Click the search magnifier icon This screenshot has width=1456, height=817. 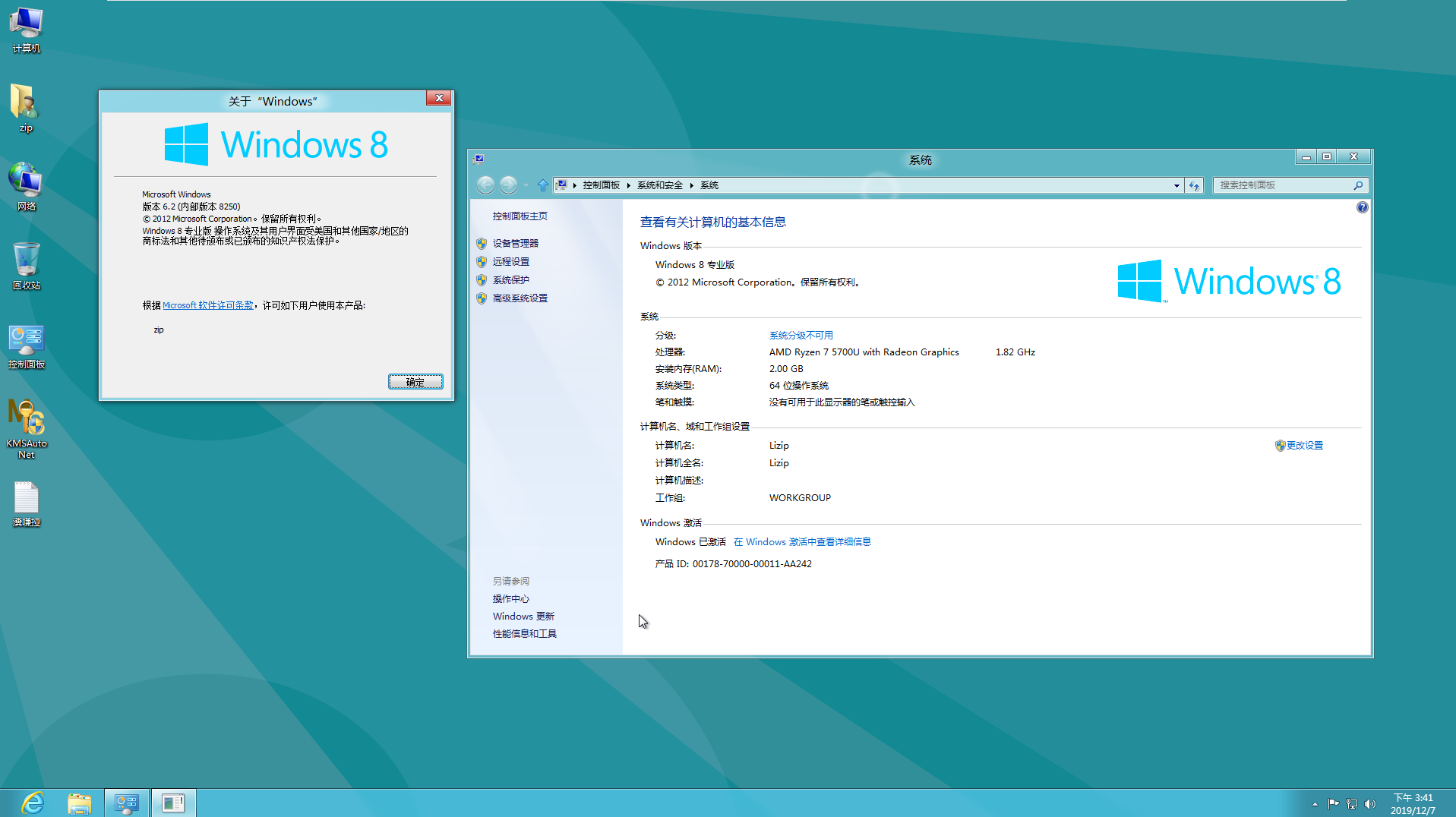point(1358,185)
